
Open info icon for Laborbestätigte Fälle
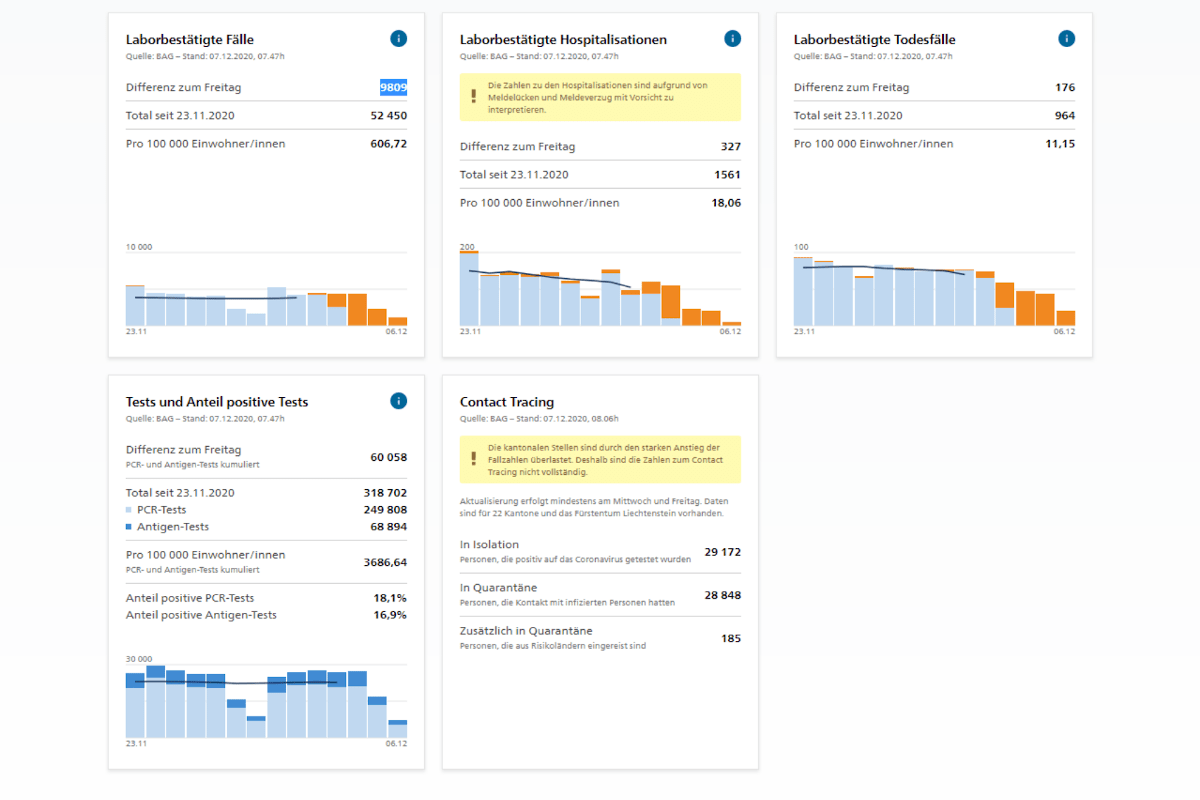[x=398, y=39]
